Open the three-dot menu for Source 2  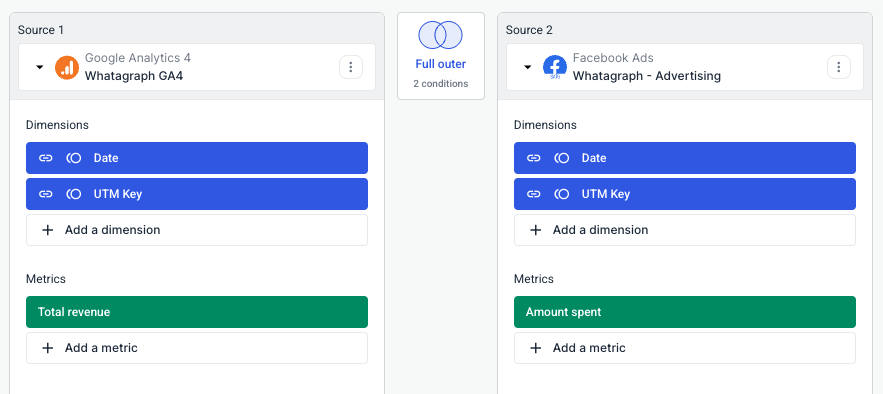point(839,67)
